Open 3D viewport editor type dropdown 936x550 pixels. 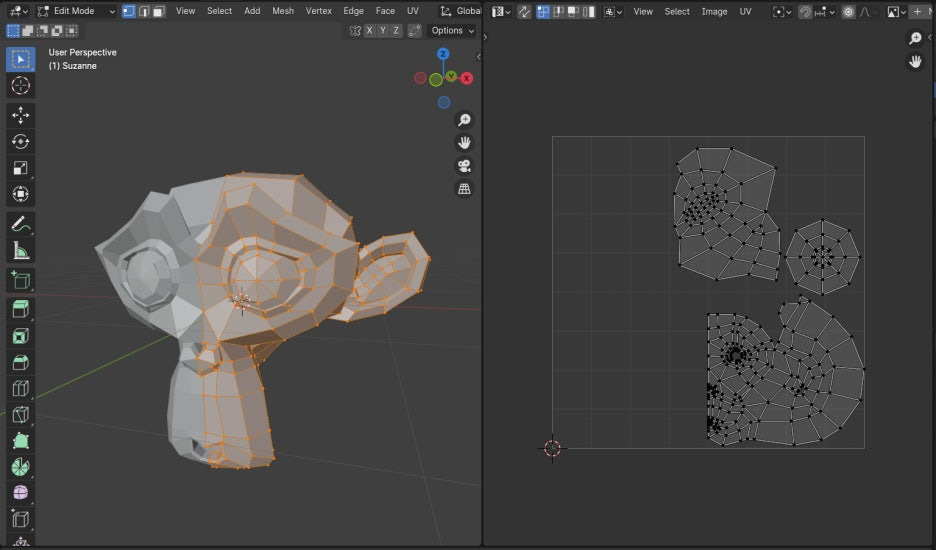[19, 11]
